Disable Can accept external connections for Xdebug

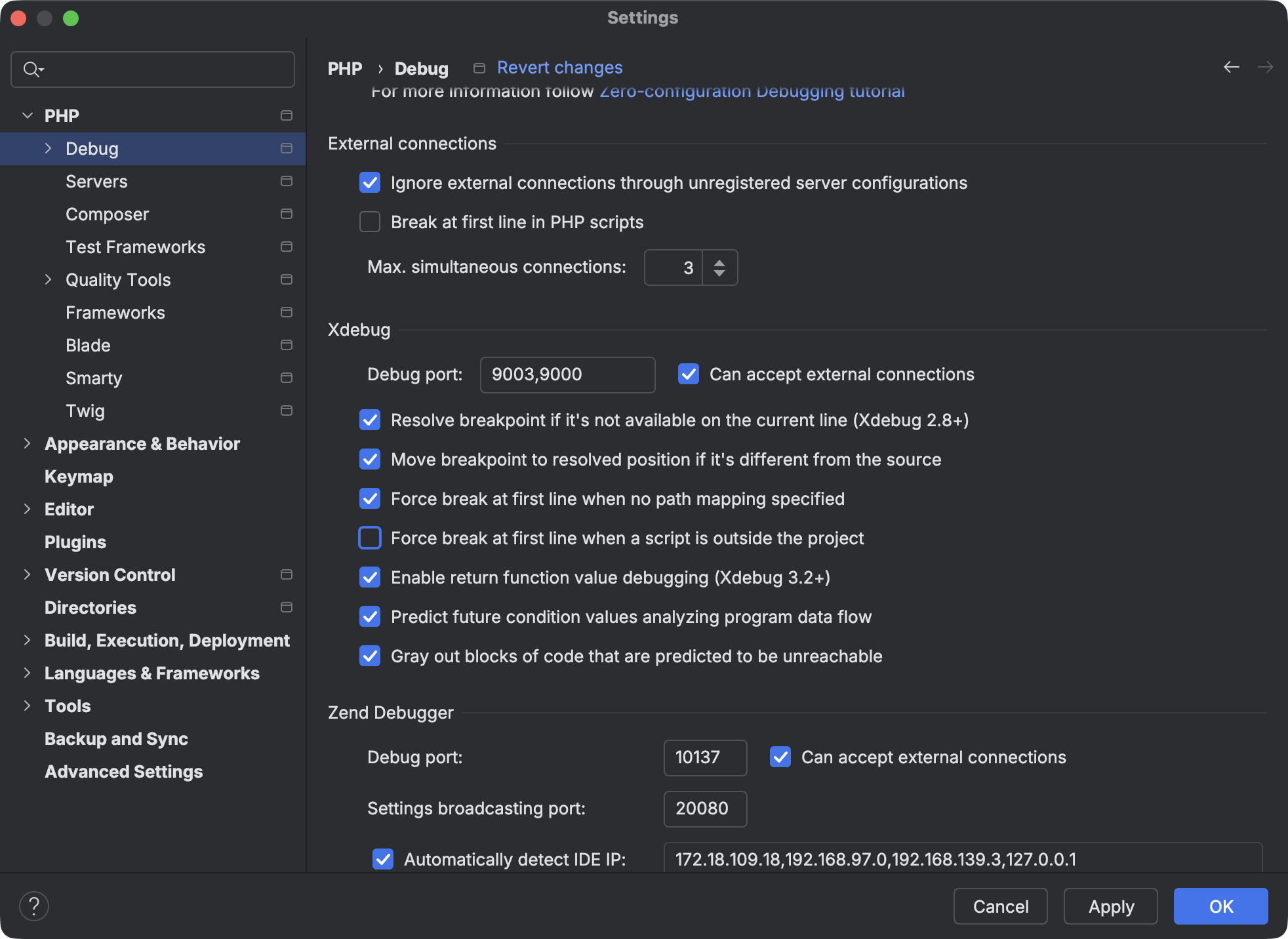click(689, 374)
